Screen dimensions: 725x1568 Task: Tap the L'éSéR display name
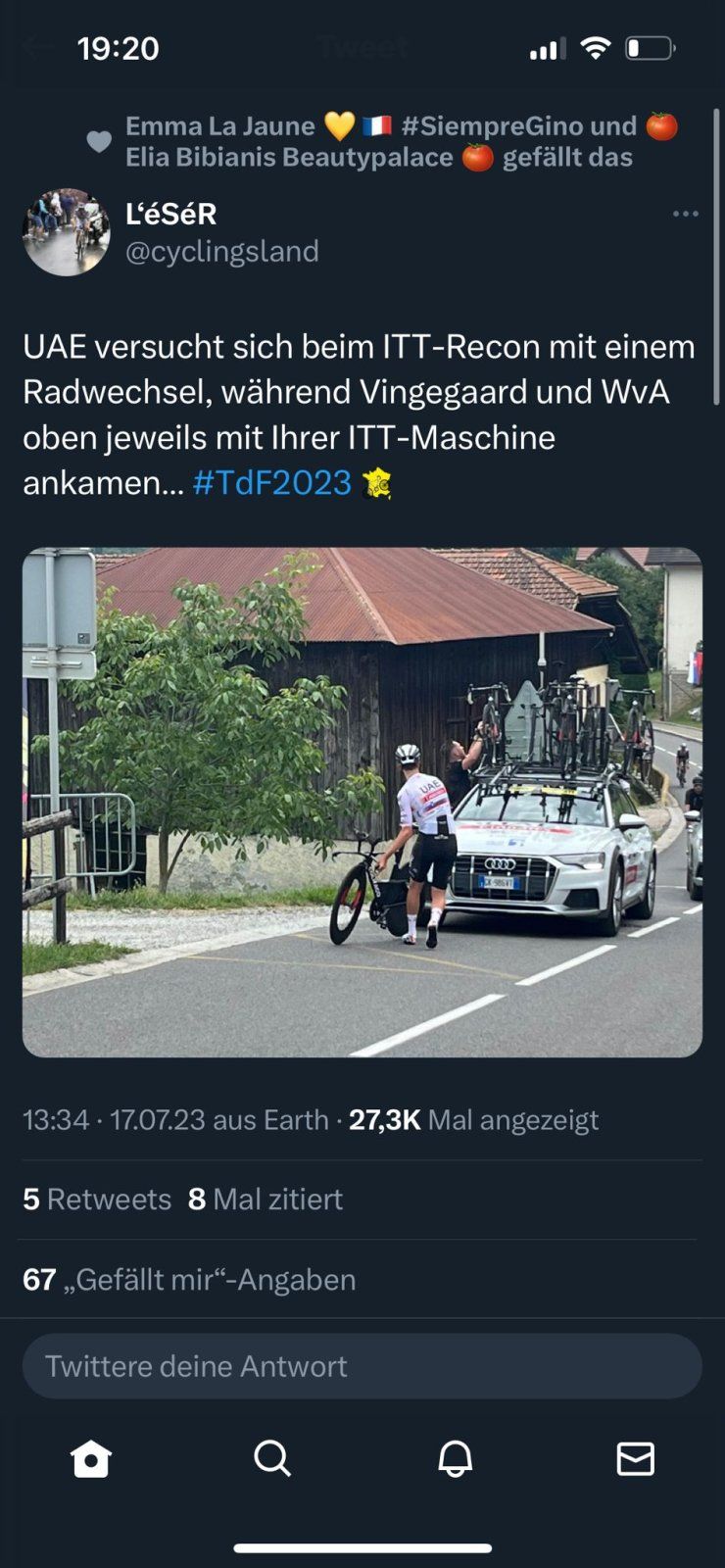171,213
